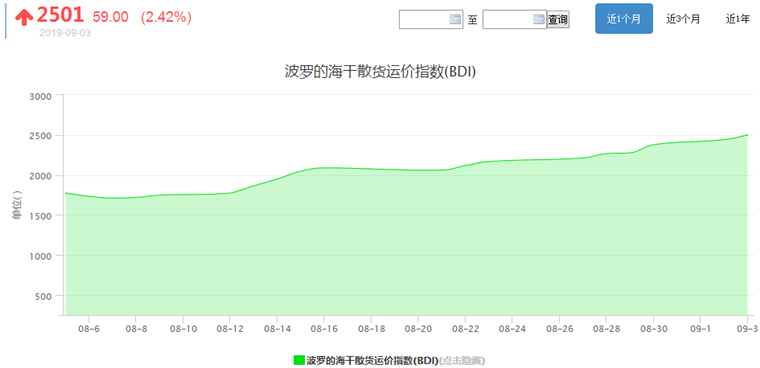Click the 08-30 x-axis label
The image size is (760, 368).
(x=653, y=329)
